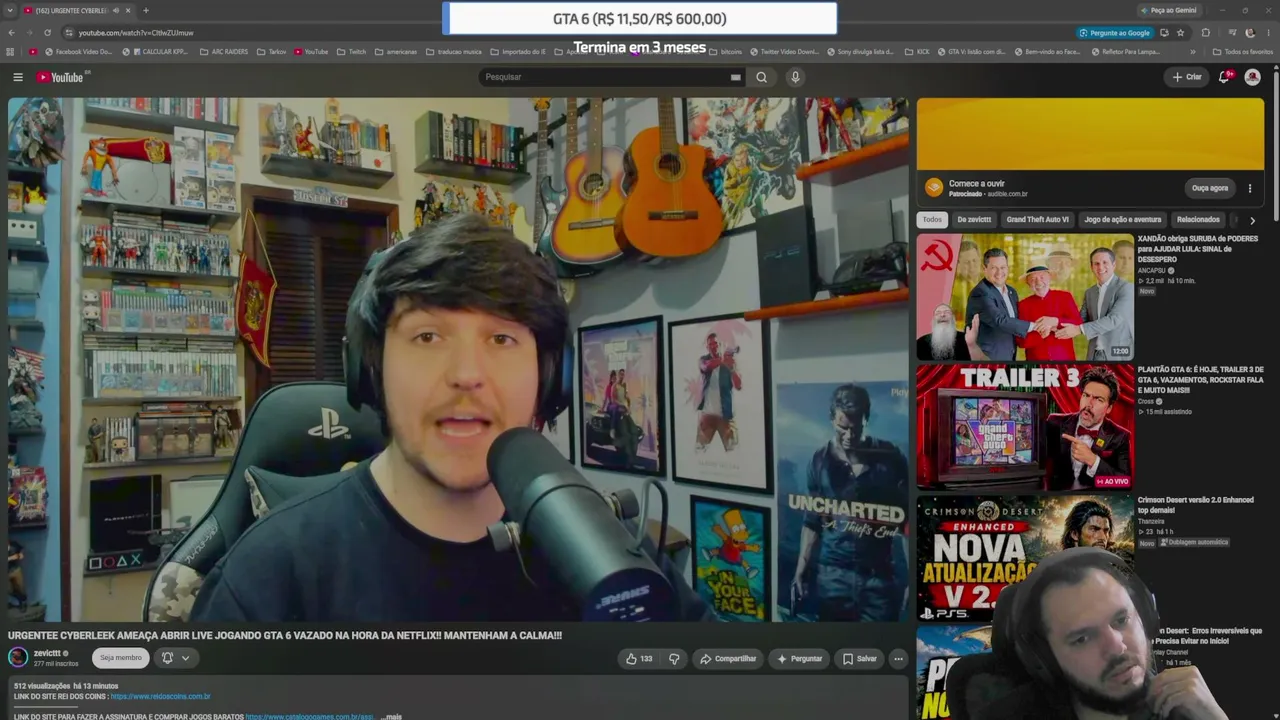
Task: Mute the tab audio speaker icon
Action: tap(115, 10)
